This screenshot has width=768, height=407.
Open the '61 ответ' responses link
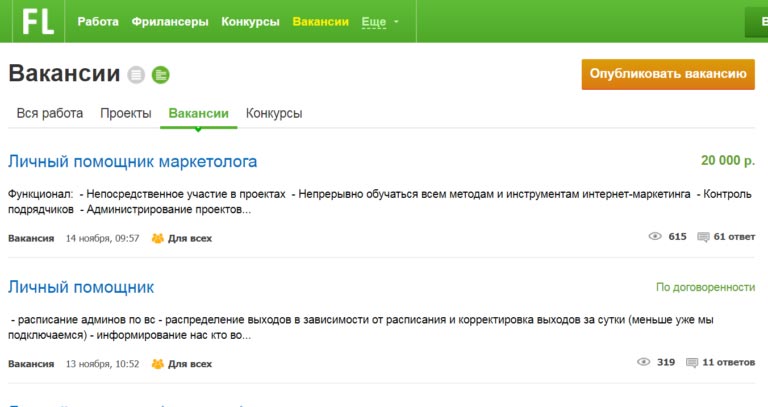point(734,237)
